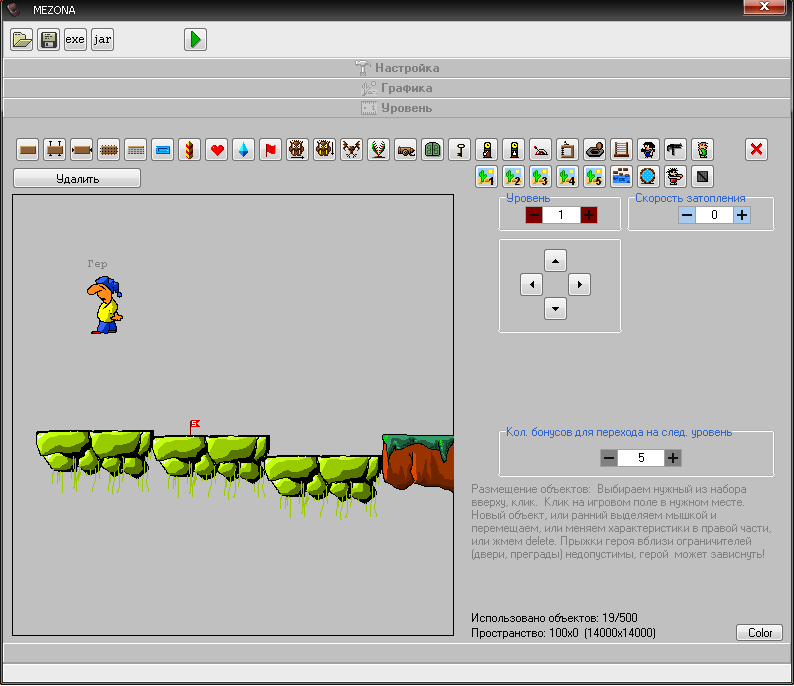Choose the key object icon
The width and height of the screenshot is (794, 686).
click(x=459, y=150)
